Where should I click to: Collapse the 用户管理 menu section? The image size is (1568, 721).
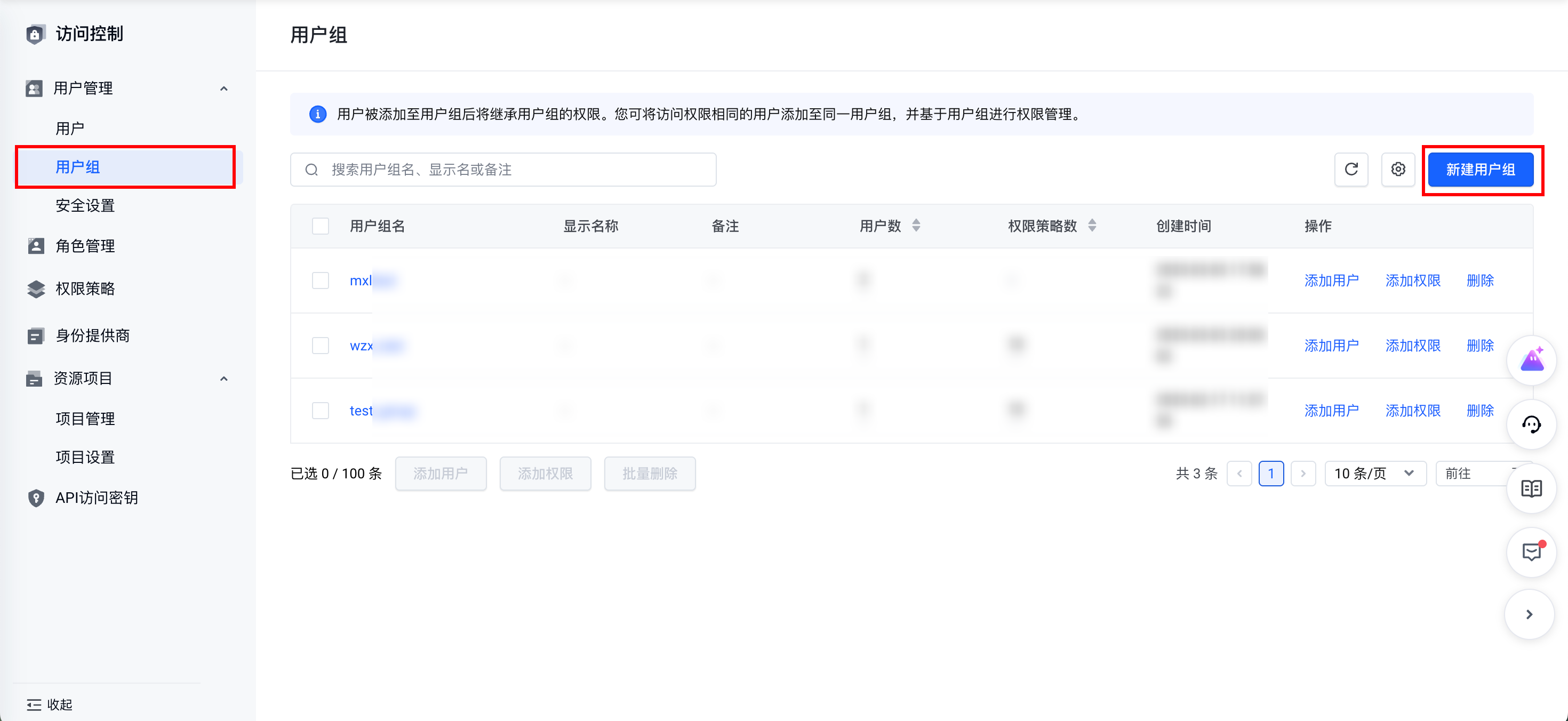point(223,89)
